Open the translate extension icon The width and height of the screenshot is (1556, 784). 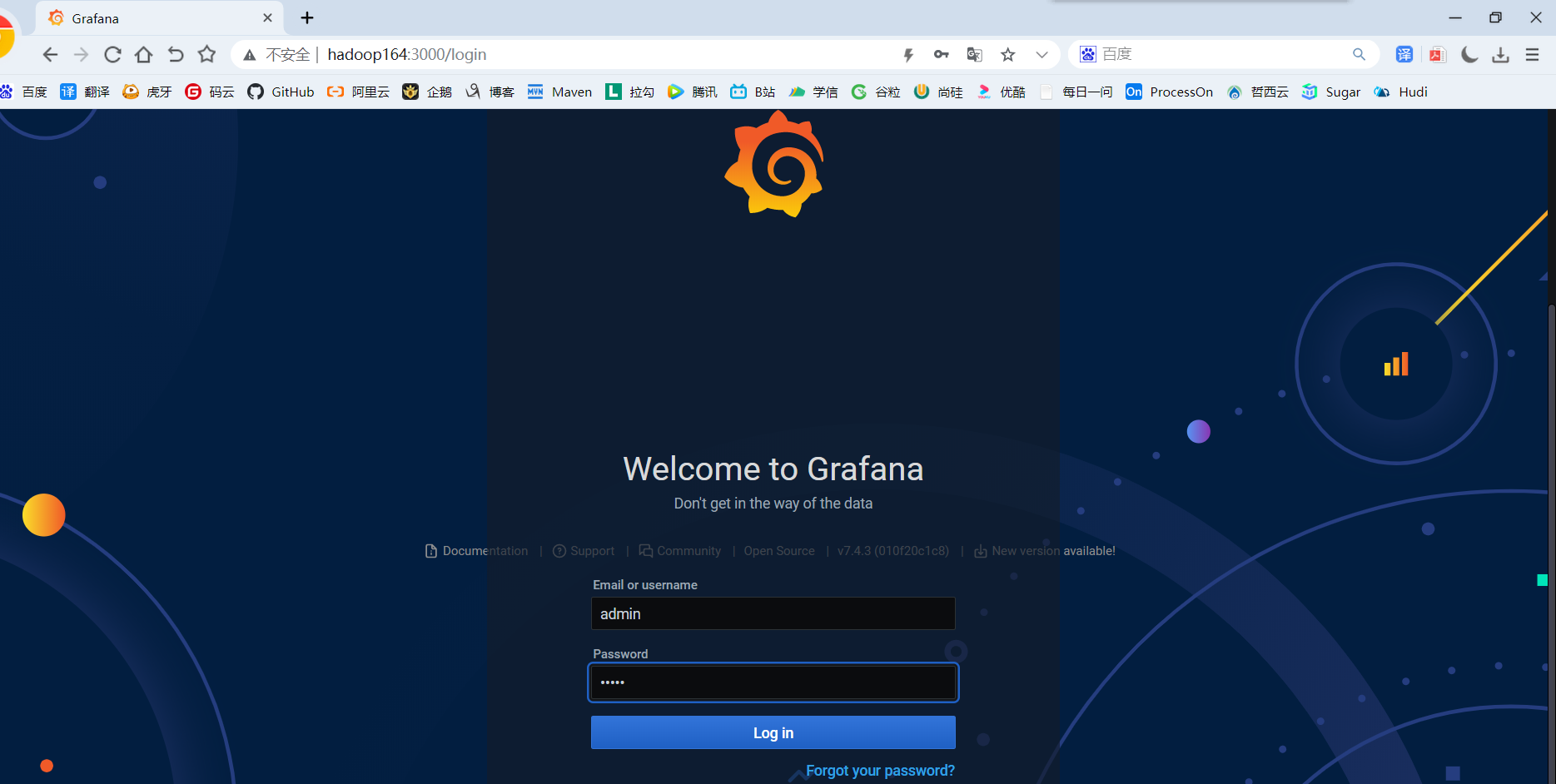[x=1404, y=55]
